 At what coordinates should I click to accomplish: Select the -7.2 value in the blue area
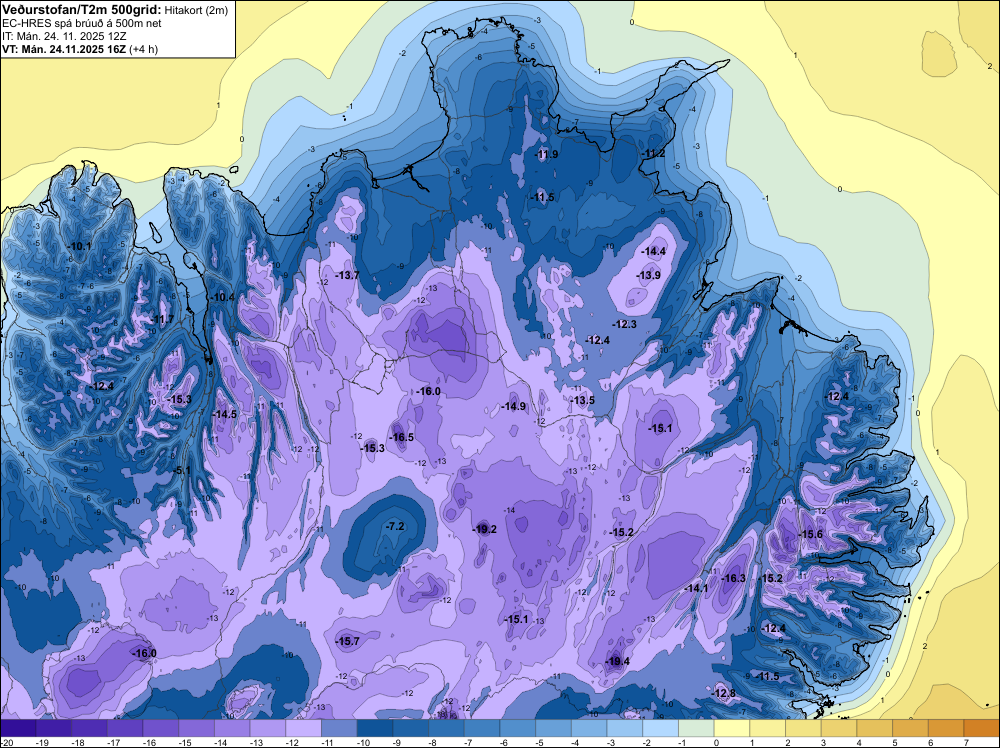[x=395, y=526]
